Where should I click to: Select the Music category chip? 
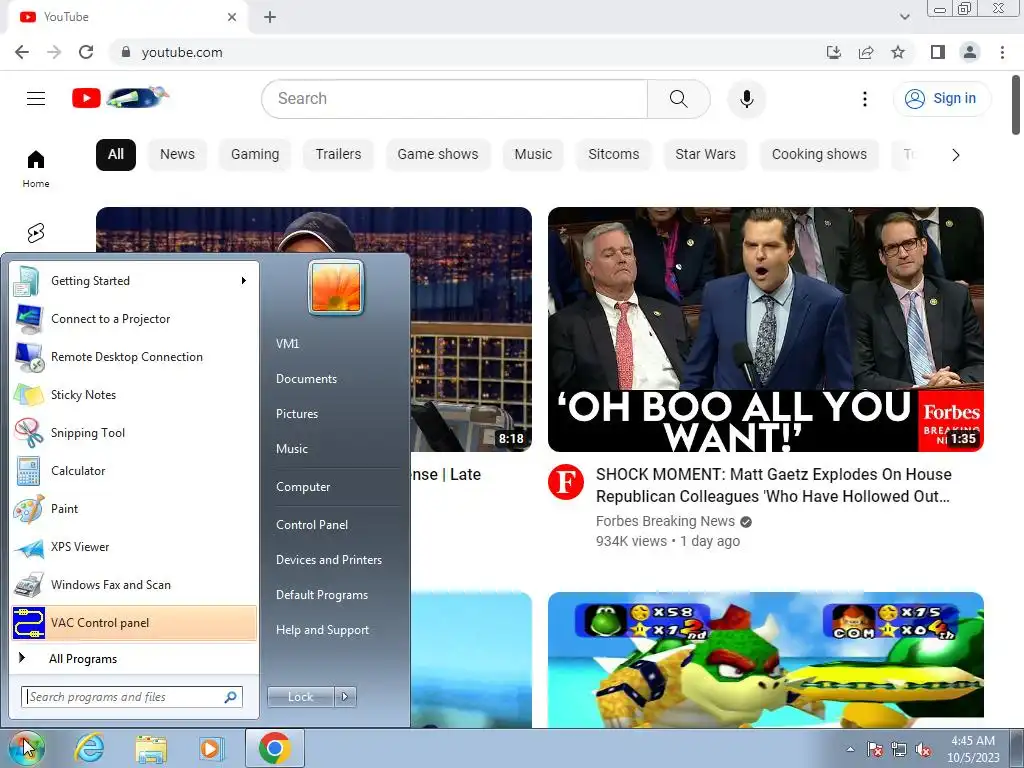coord(533,155)
